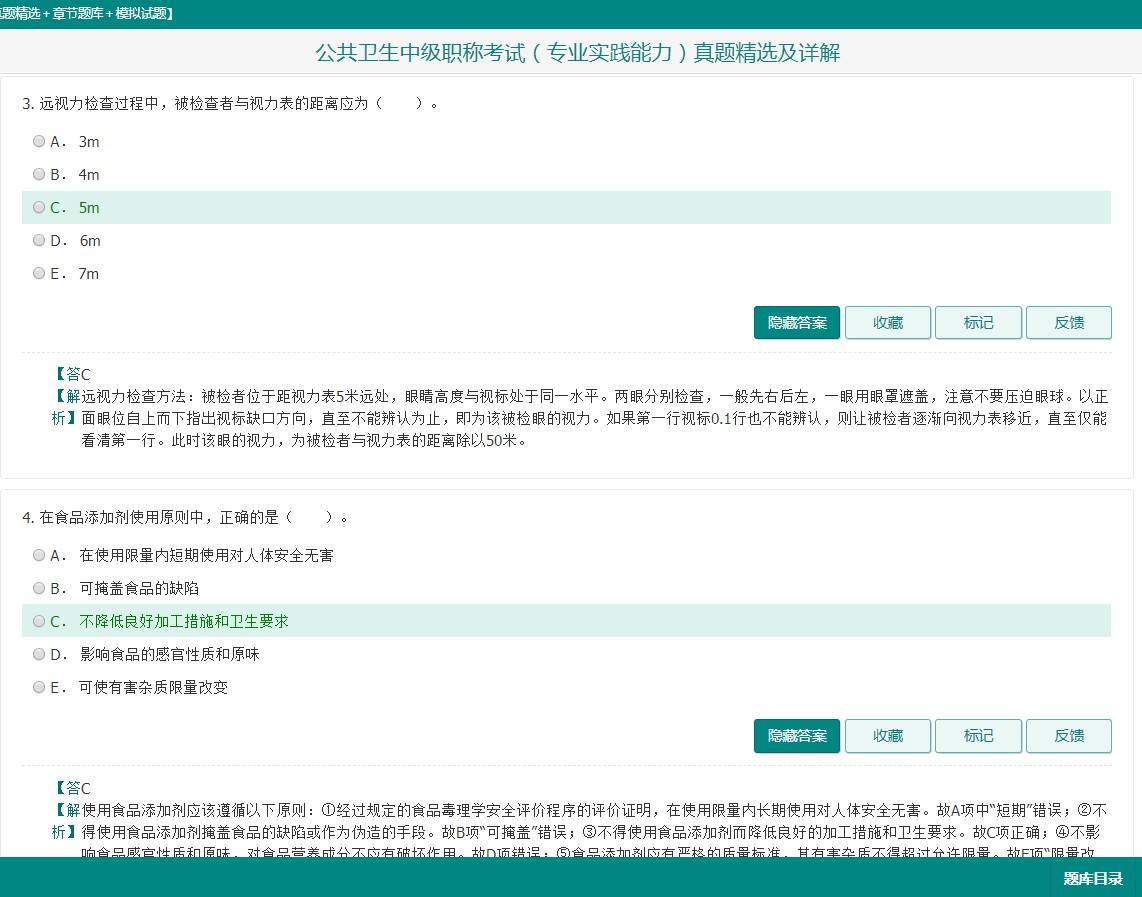Choose answer C 5m in question 3

point(39,208)
